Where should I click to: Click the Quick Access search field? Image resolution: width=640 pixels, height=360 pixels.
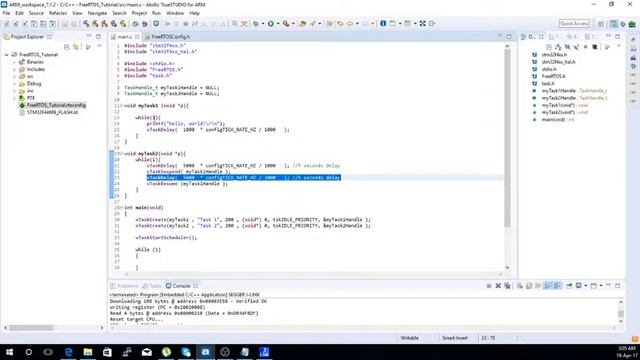(574, 24)
